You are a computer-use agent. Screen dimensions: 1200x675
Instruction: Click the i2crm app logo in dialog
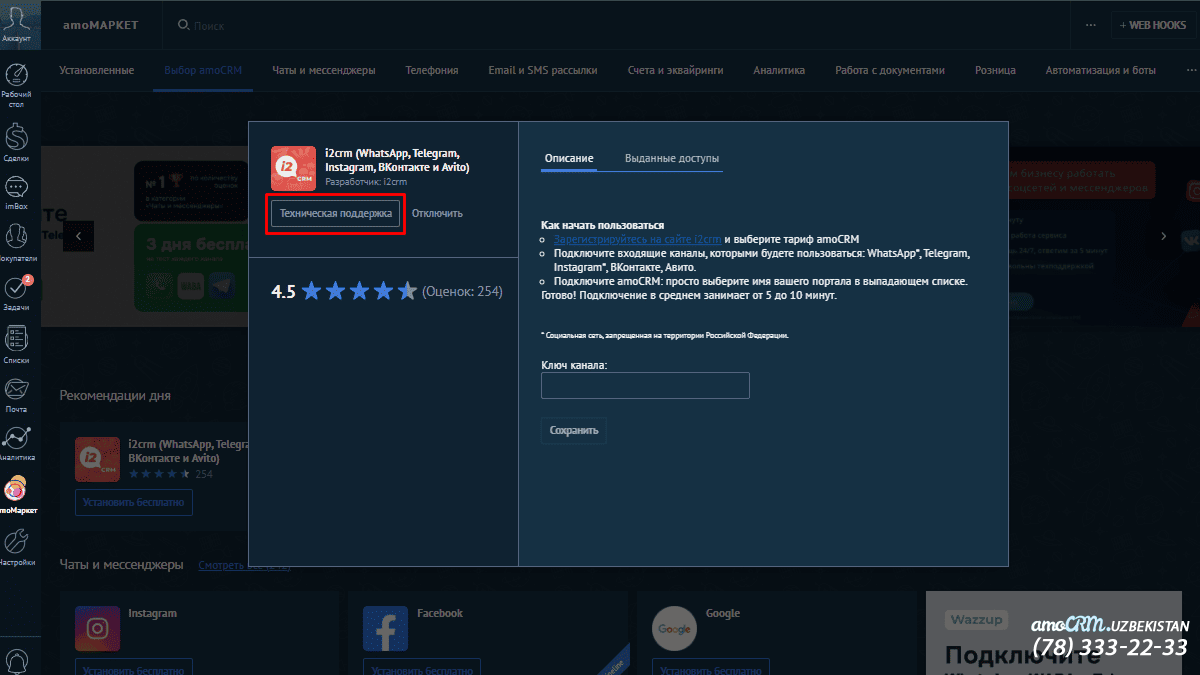294,168
